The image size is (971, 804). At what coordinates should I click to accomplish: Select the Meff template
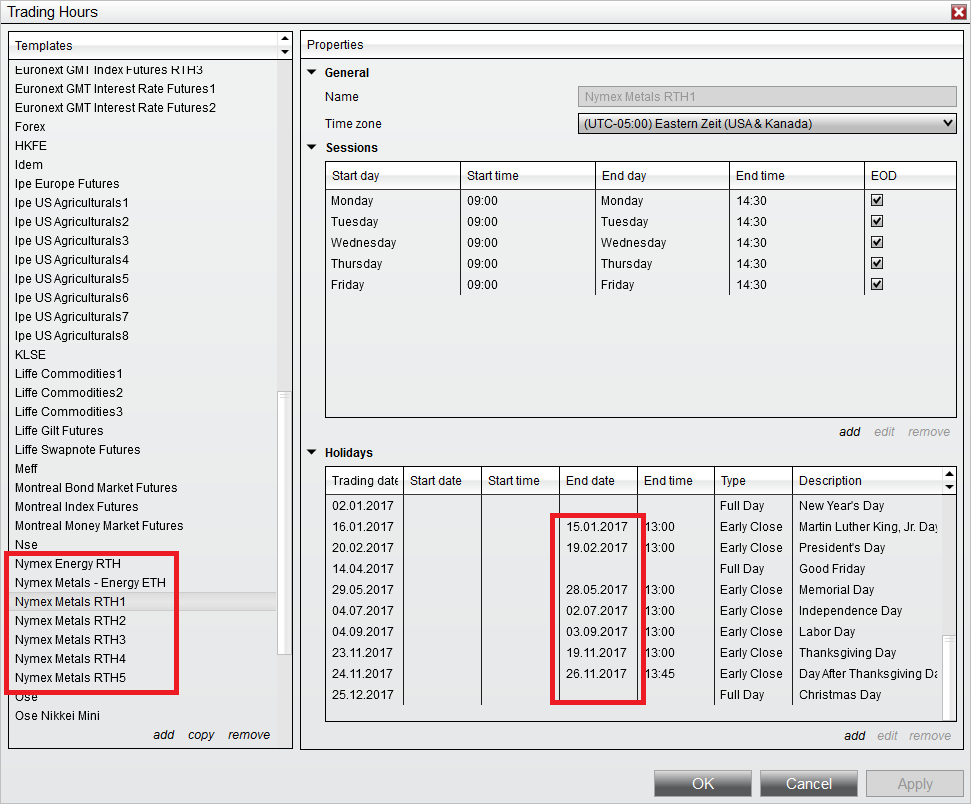26,469
